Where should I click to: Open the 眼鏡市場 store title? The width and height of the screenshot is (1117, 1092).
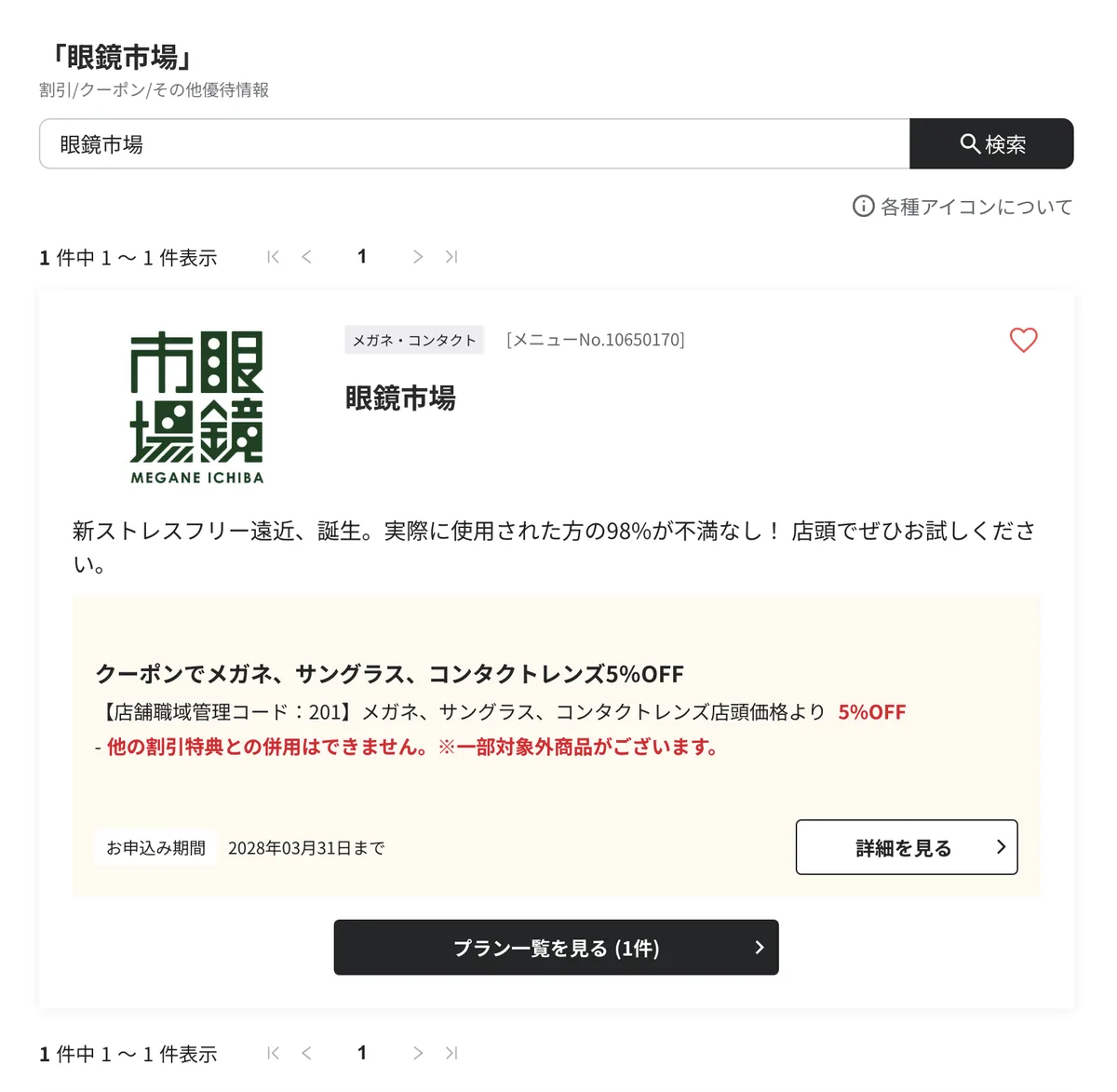pyautogui.click(x=400, y=398)
